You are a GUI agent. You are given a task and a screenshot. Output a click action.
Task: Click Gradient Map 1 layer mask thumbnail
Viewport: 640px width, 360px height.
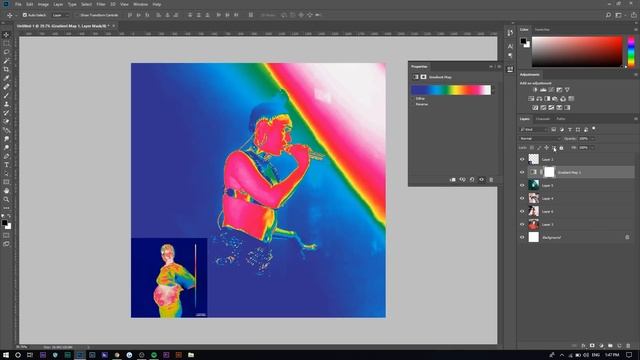click(549, 172)
